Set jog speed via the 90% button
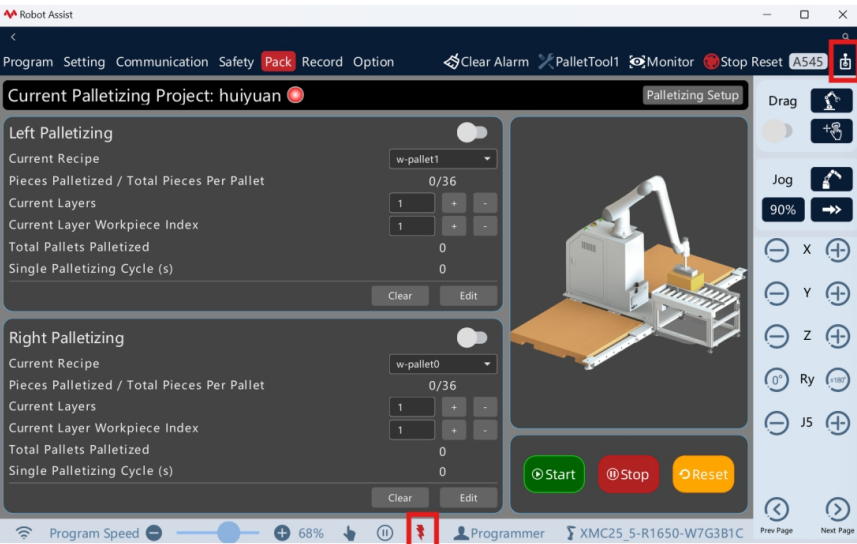This screenshot has width=857, height=544. coord(783,210)
